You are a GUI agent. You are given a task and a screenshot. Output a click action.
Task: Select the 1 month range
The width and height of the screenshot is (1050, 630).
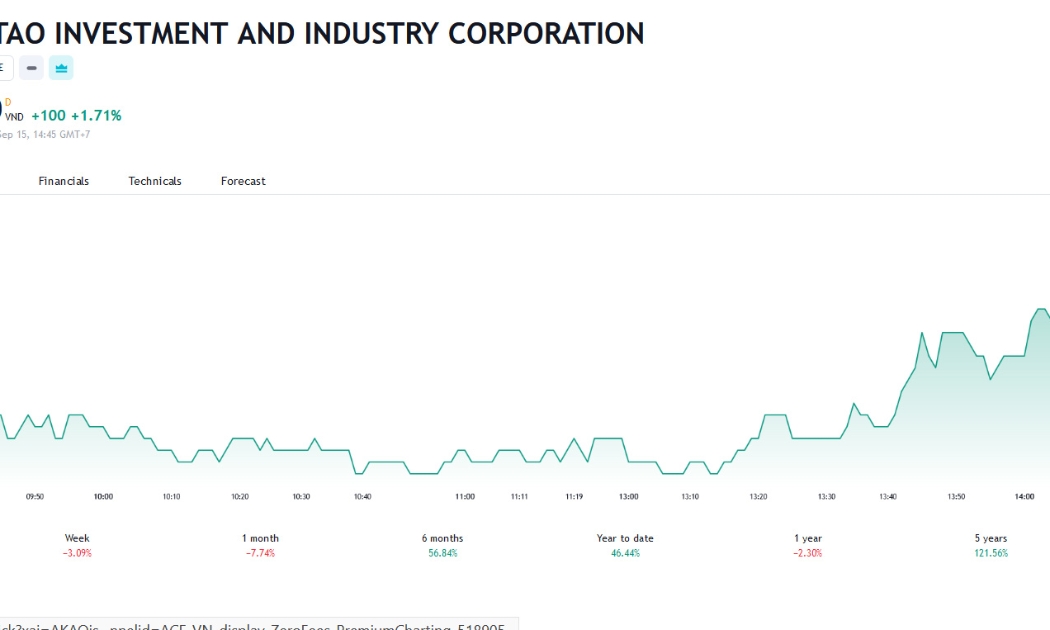click(x=260, y=545)
